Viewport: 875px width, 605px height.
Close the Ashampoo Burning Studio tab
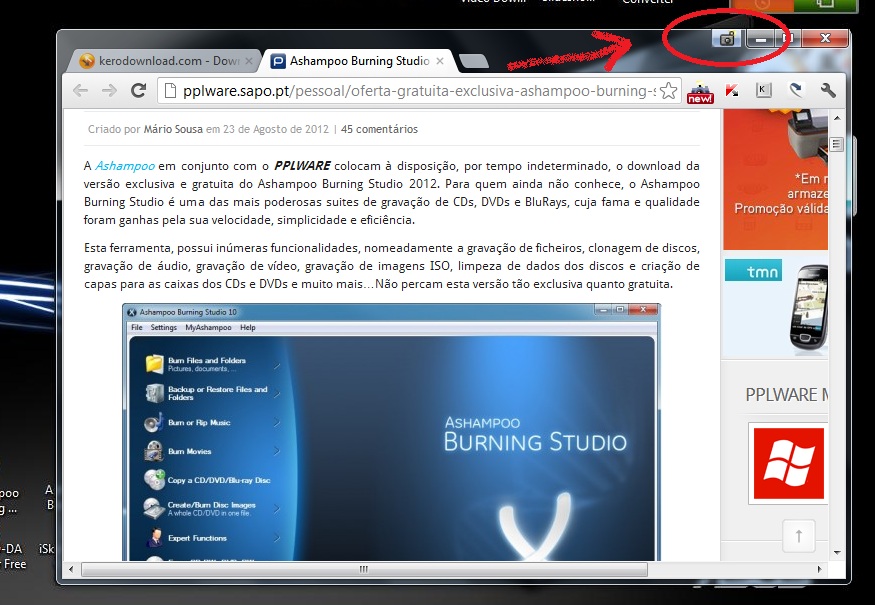point(440,61)
